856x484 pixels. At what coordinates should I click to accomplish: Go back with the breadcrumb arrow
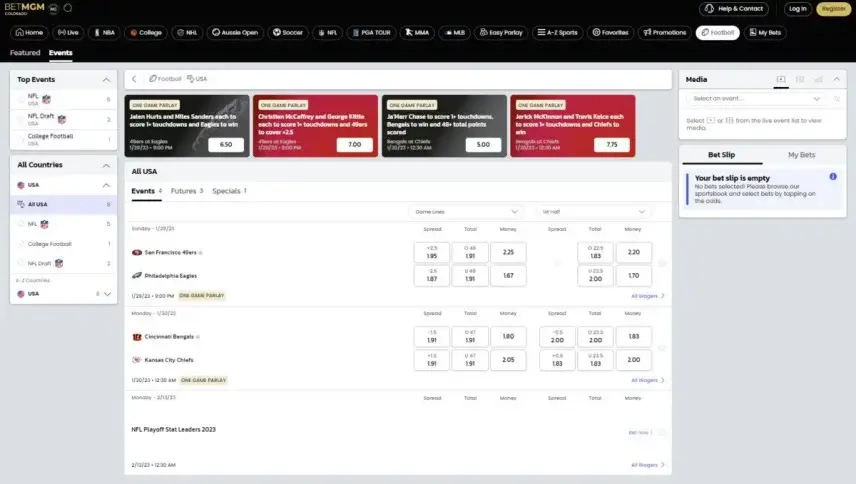point(134,79)
